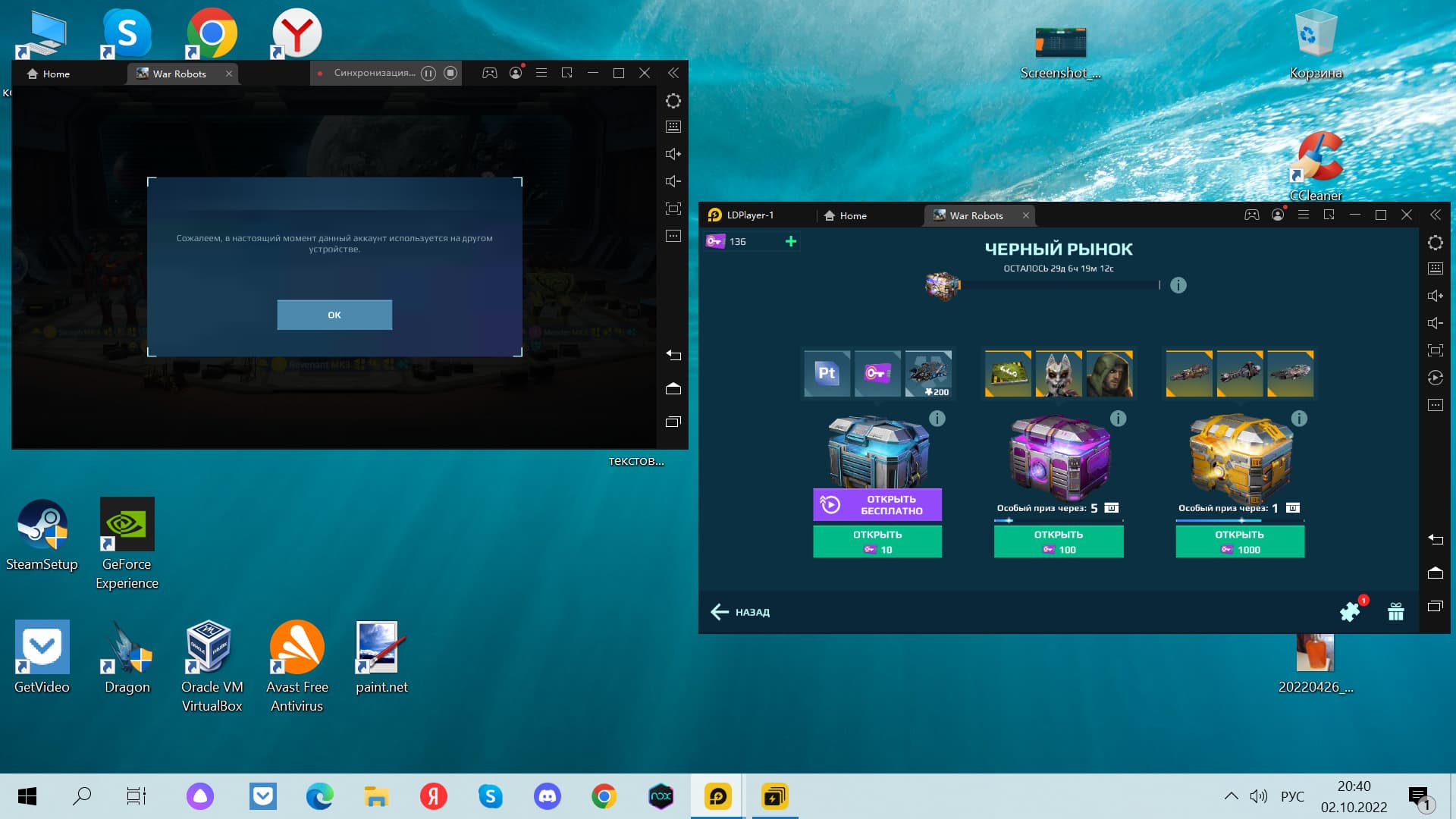Select the Pt platinum reward tile

click(827, 373)
